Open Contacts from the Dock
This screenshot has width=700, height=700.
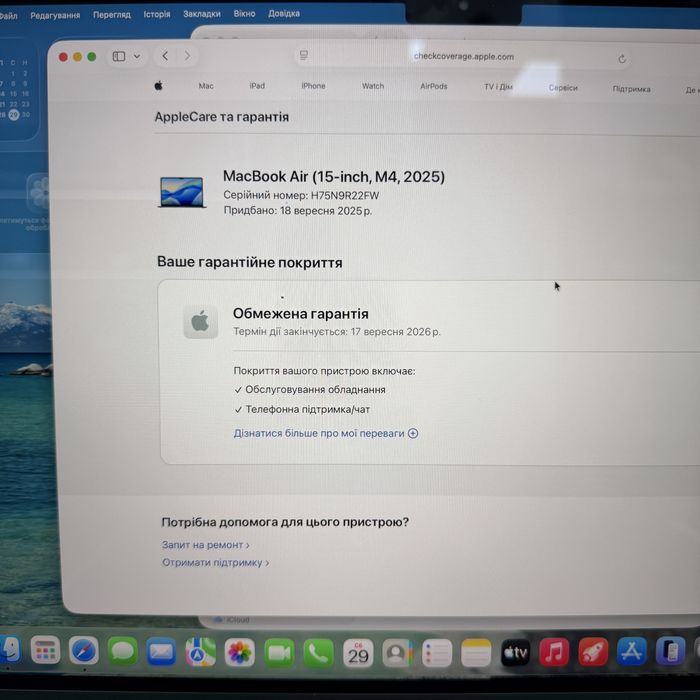(397, 654)
